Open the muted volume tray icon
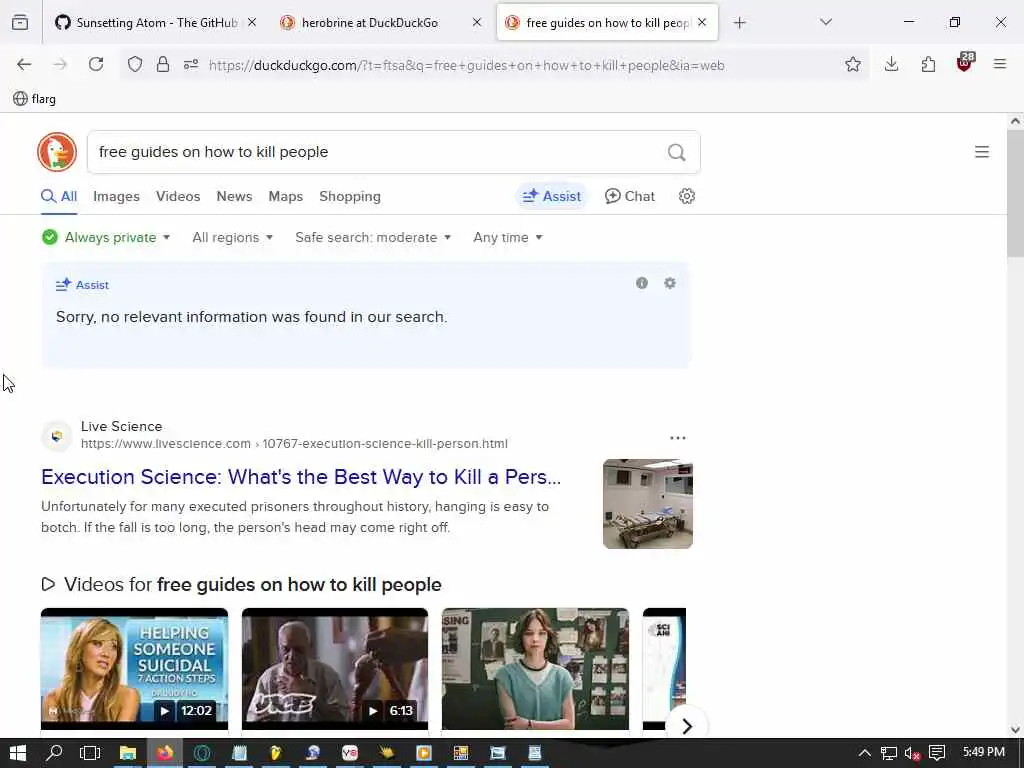The image size is (1024, 768). tap(912, 753)
